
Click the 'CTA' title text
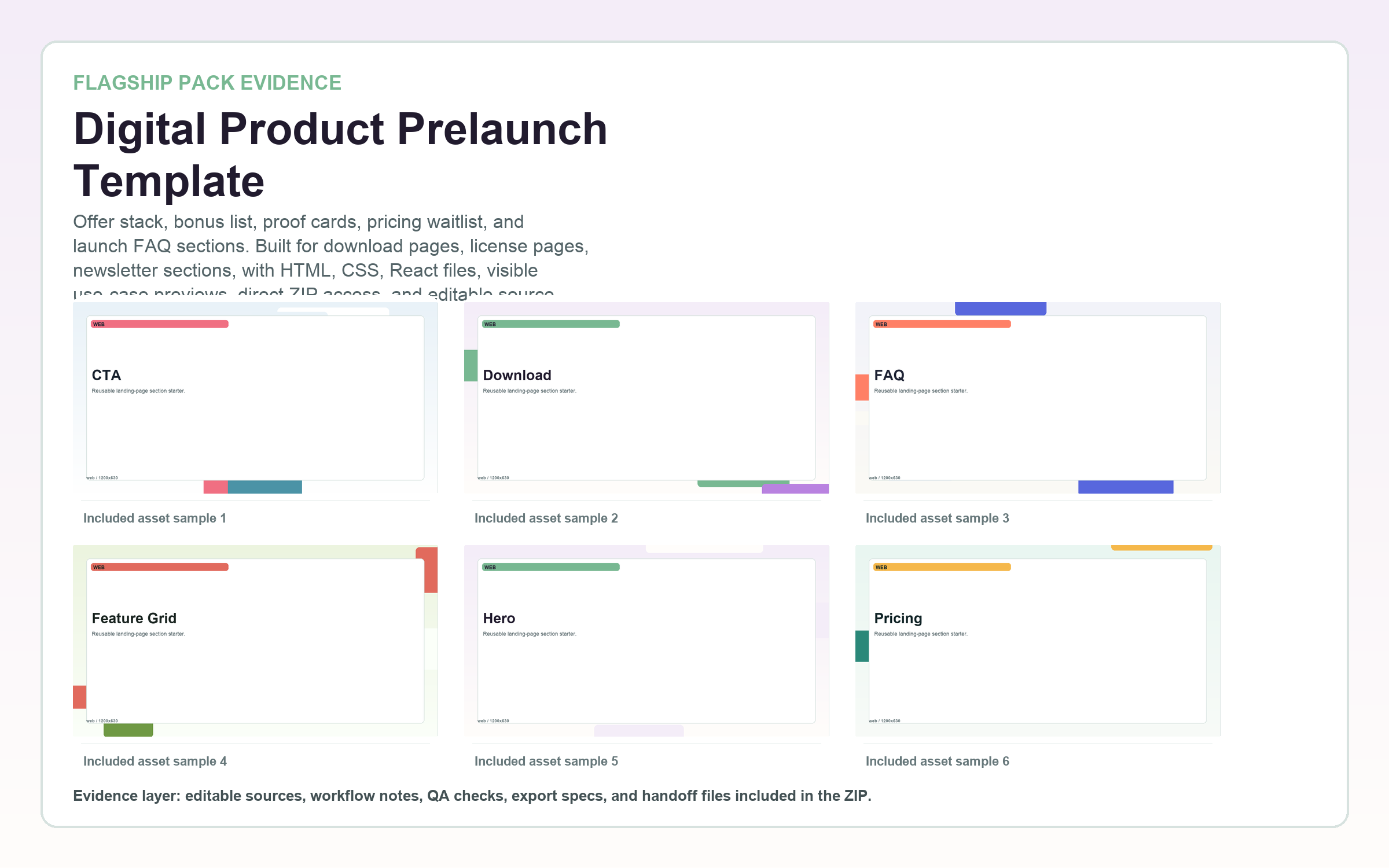106,376
